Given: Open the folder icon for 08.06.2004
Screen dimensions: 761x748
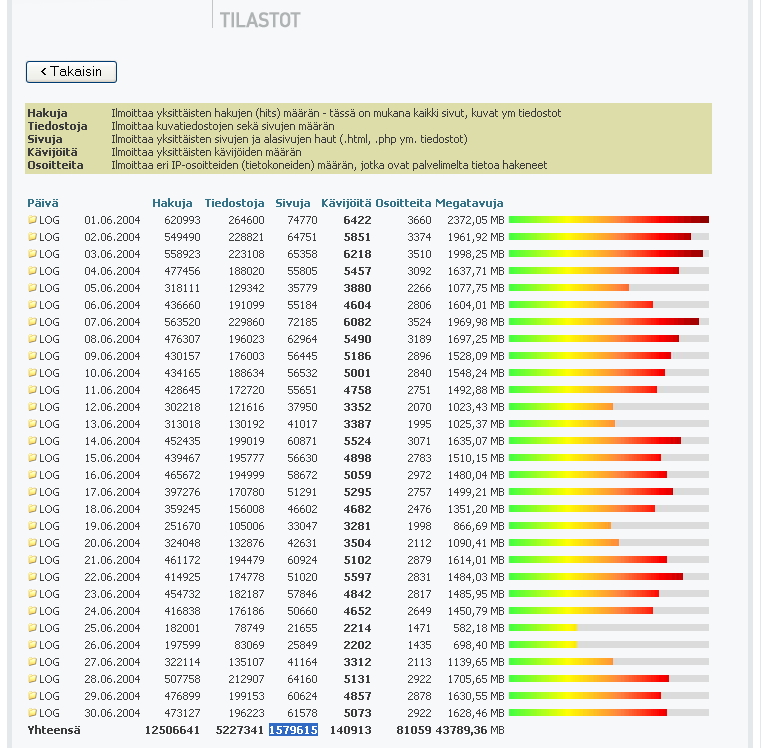Looking at the screenshot, I should 33,339.
